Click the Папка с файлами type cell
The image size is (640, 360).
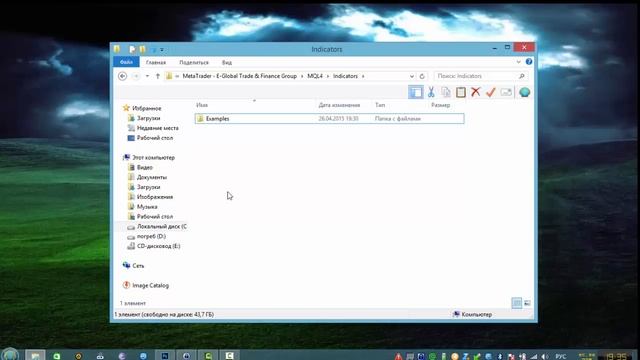(x=398, y=118)
